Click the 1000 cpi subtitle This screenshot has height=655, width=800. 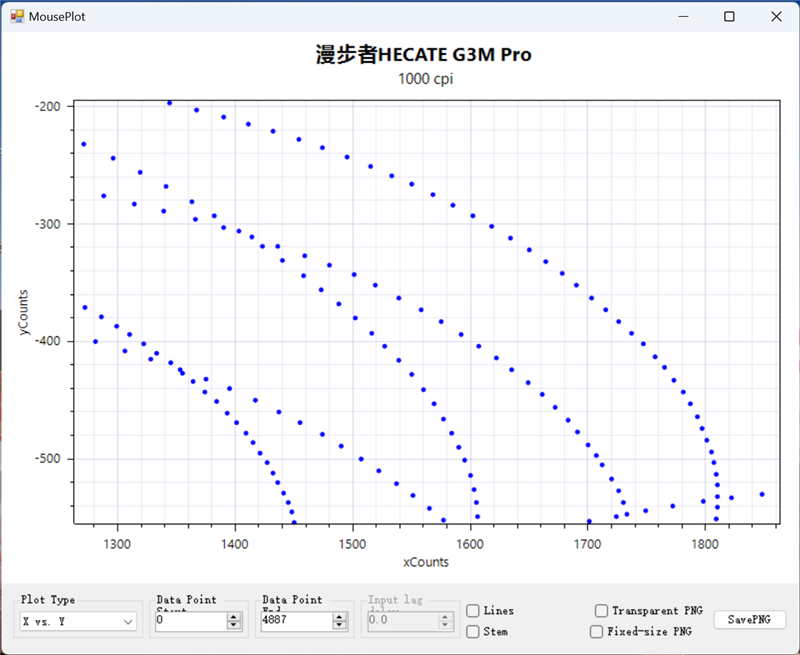coord(426,79)
